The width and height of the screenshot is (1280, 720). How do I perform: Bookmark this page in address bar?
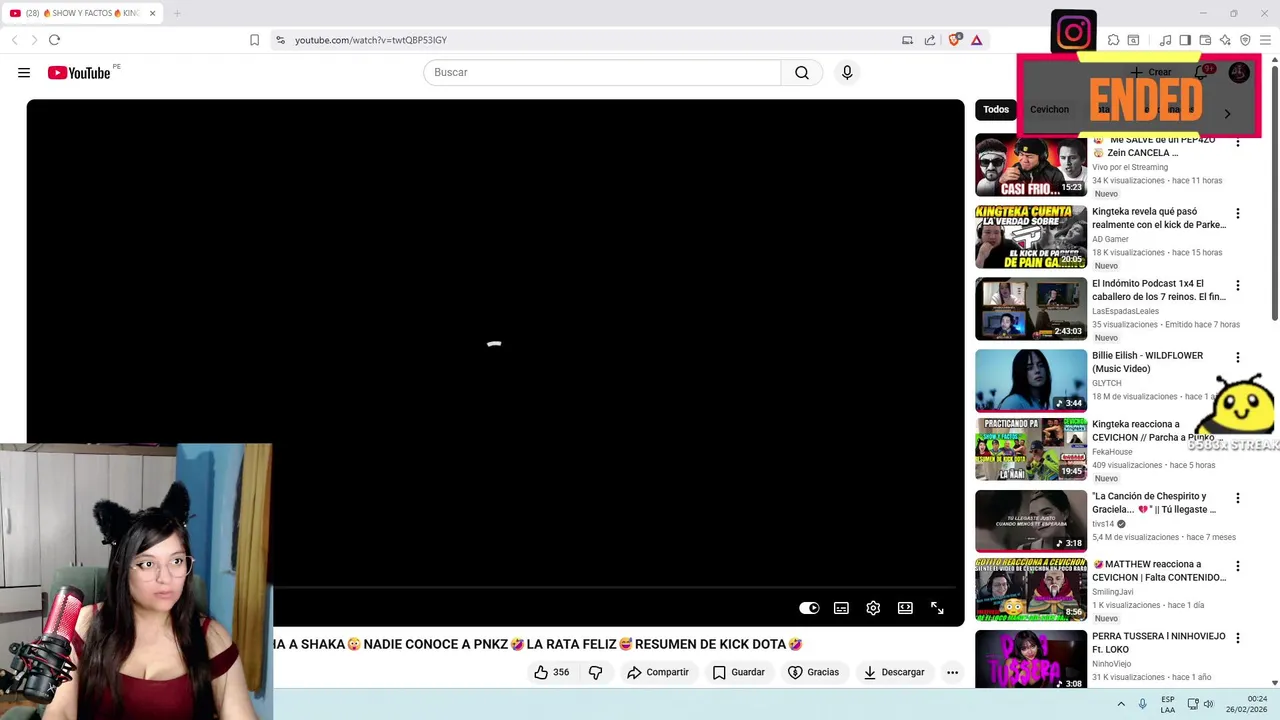(x=254, y=40)
